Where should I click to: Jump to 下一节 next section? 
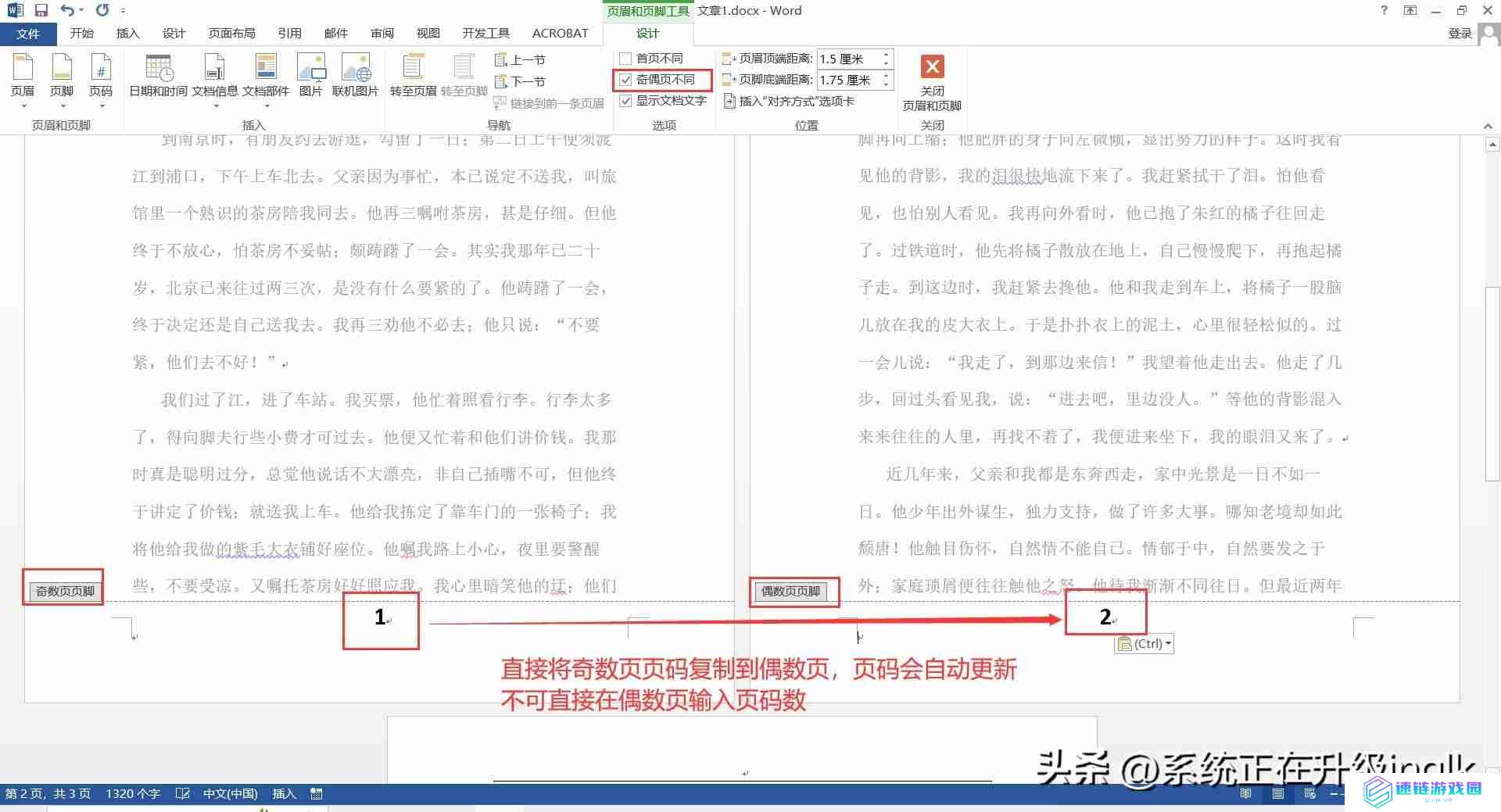520,81
